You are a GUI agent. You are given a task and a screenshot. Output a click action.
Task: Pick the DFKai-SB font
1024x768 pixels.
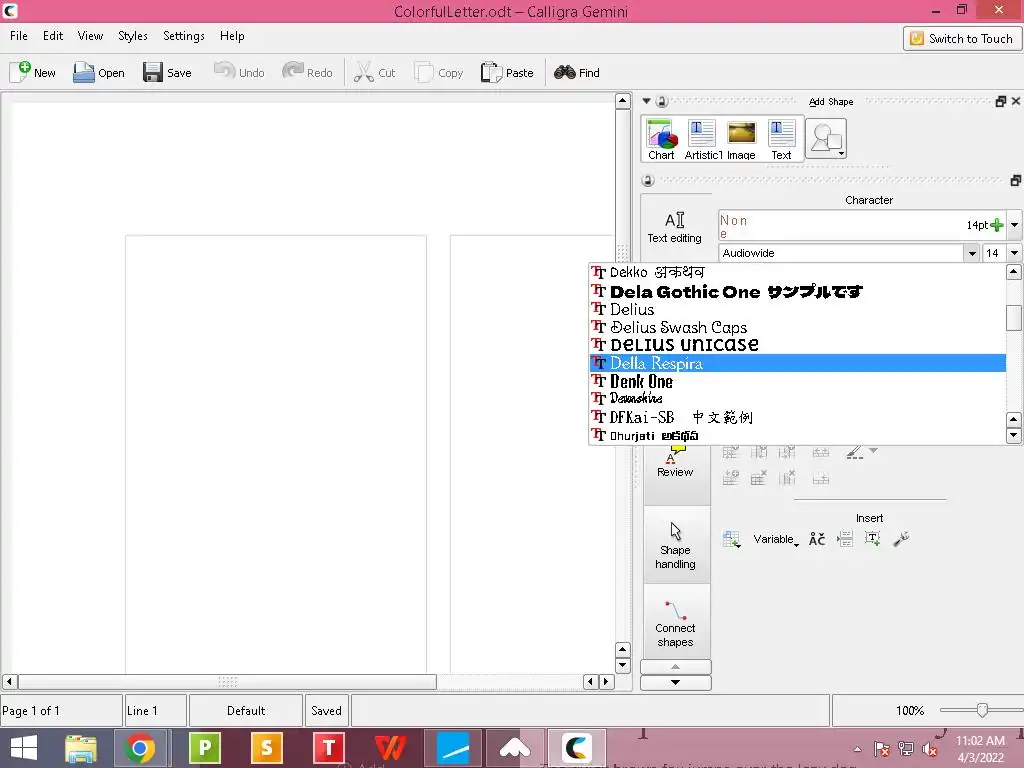(x=797, y=417)
